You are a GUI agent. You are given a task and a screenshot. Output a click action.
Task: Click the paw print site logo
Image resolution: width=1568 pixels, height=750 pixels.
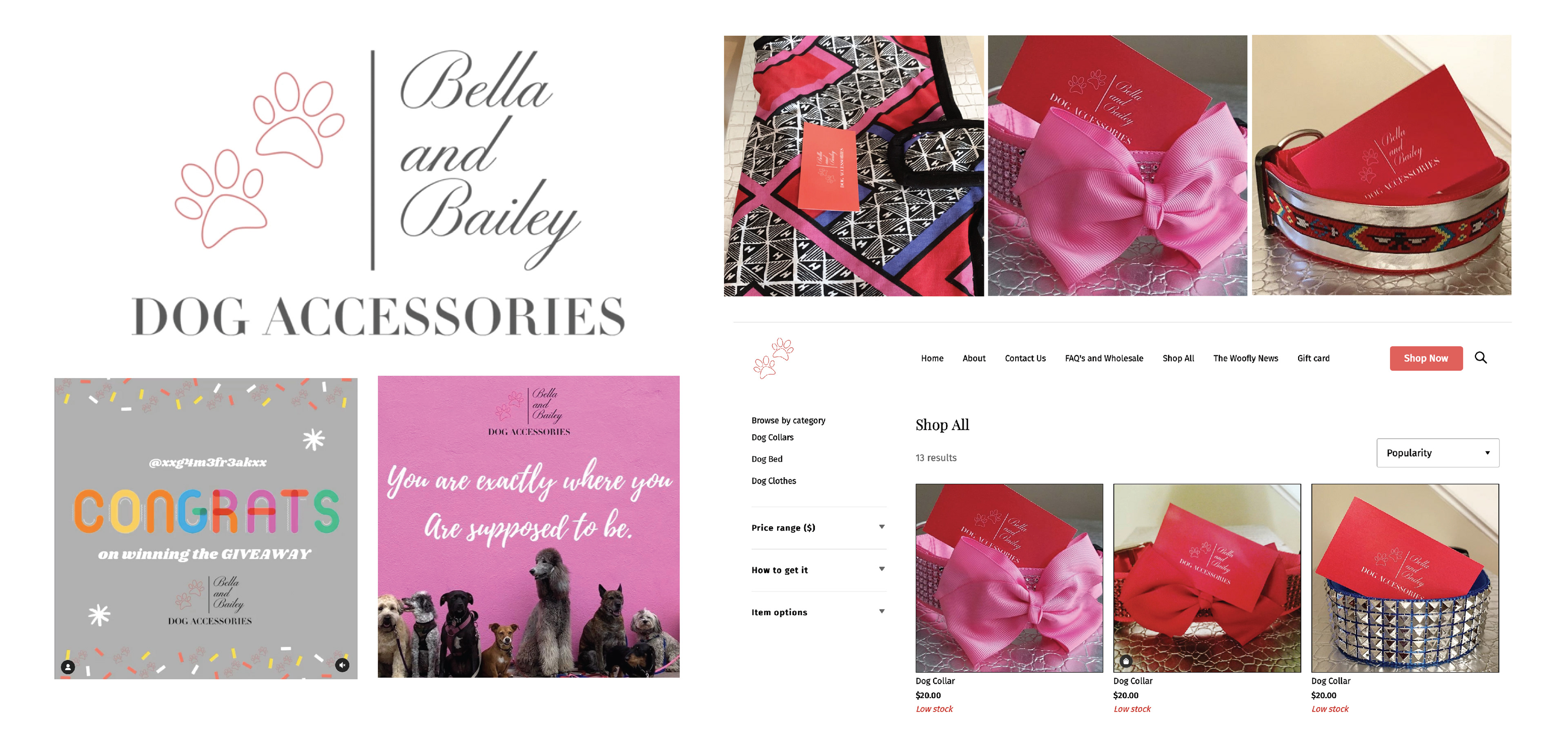tap(773, 359)
